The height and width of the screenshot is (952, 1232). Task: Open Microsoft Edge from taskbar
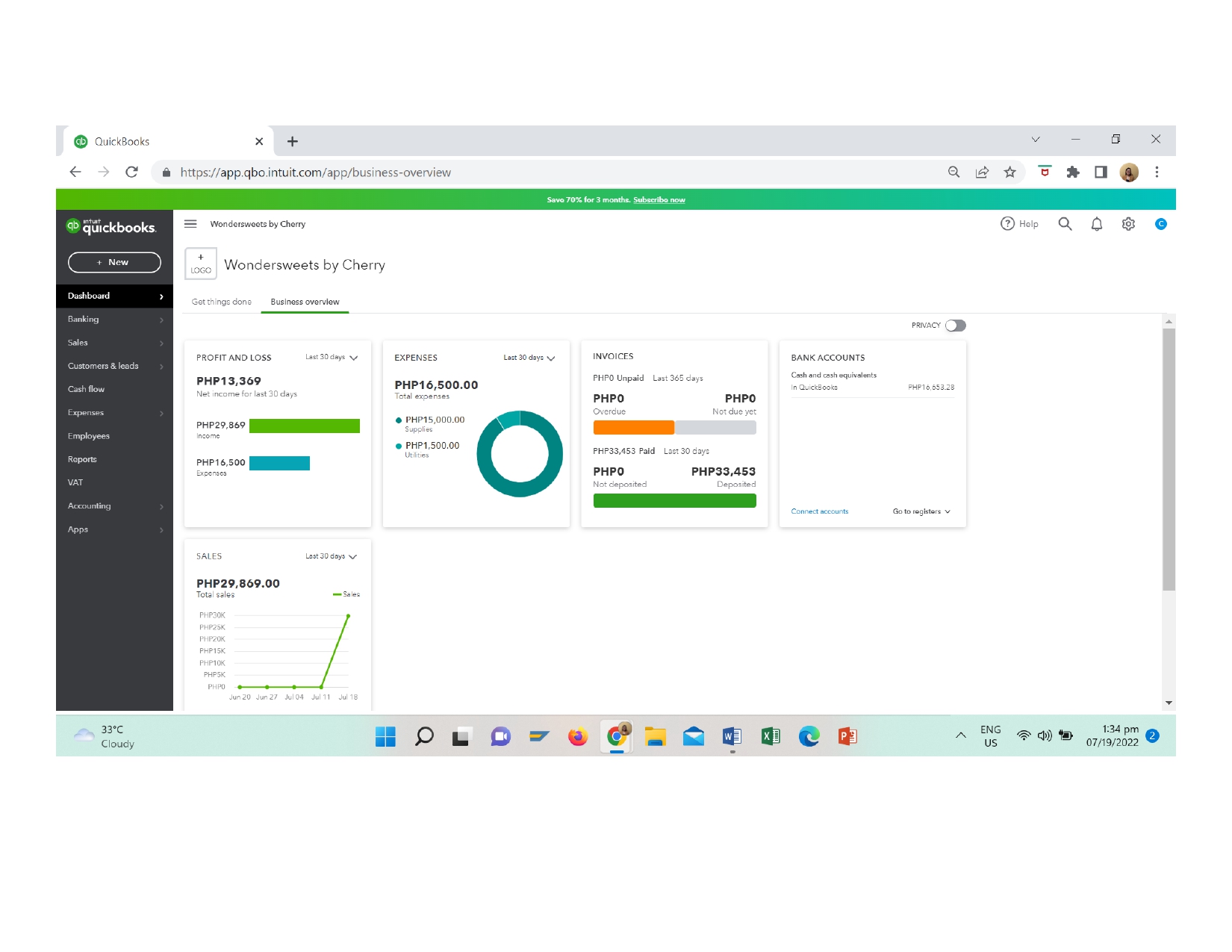(x=809, y=736)
